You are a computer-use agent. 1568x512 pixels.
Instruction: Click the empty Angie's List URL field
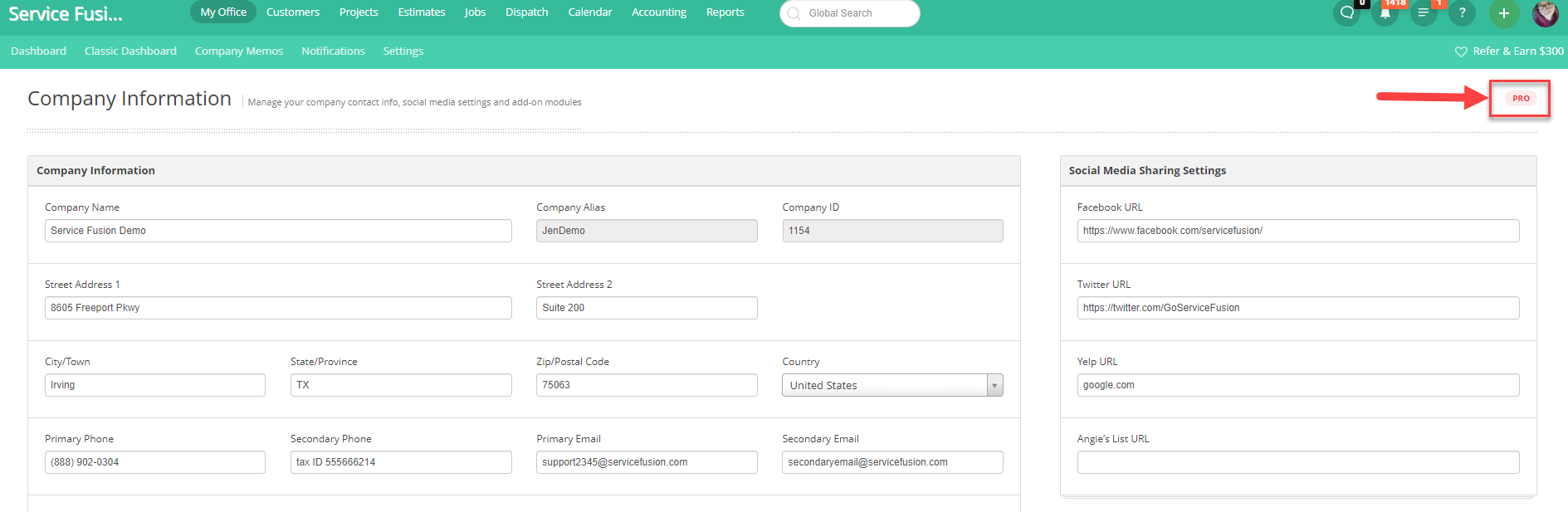[1298, 462]
